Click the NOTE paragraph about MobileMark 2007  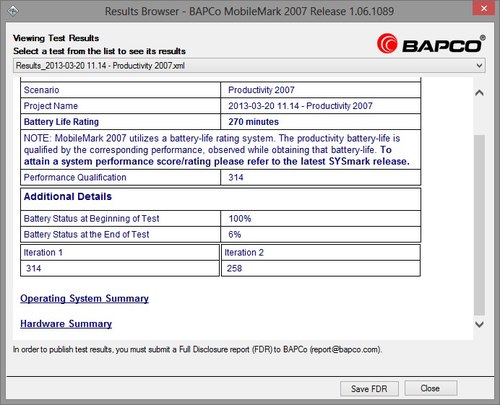[217, 150]
